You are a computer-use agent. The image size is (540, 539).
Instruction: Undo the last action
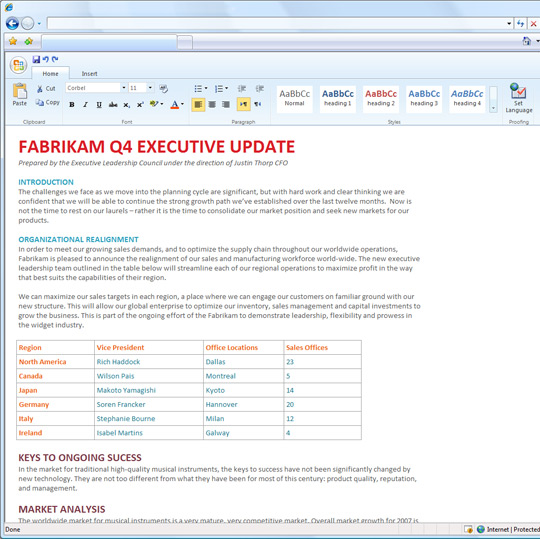point(45,59)
